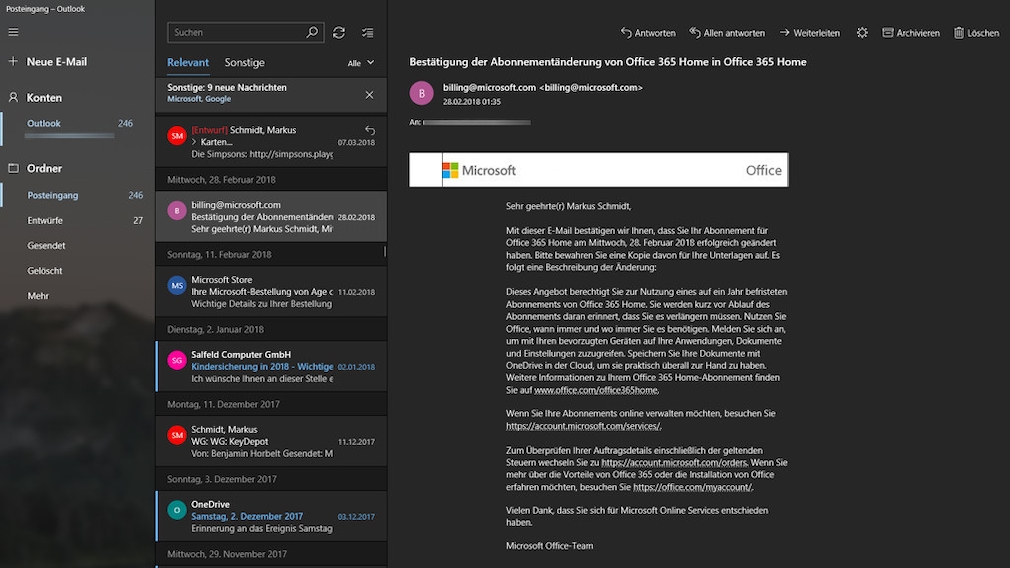Image resolution: width=1010 pixels, height=568 pixels.
Task: Open the Entwürfe folder
Action: 77,220
